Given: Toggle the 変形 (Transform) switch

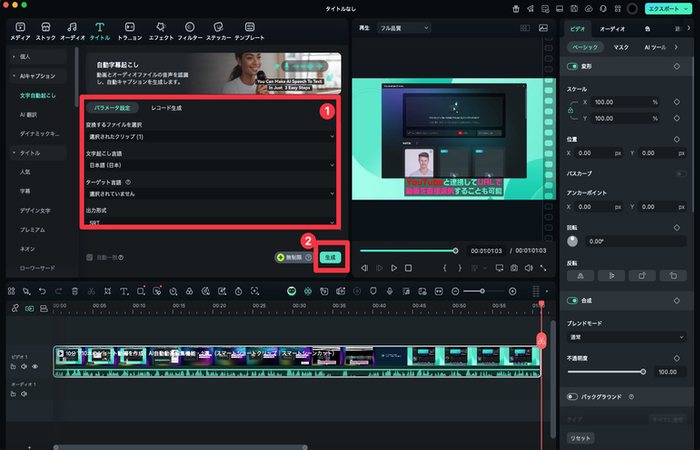Looking at the screenshot, I should (573, 66).
